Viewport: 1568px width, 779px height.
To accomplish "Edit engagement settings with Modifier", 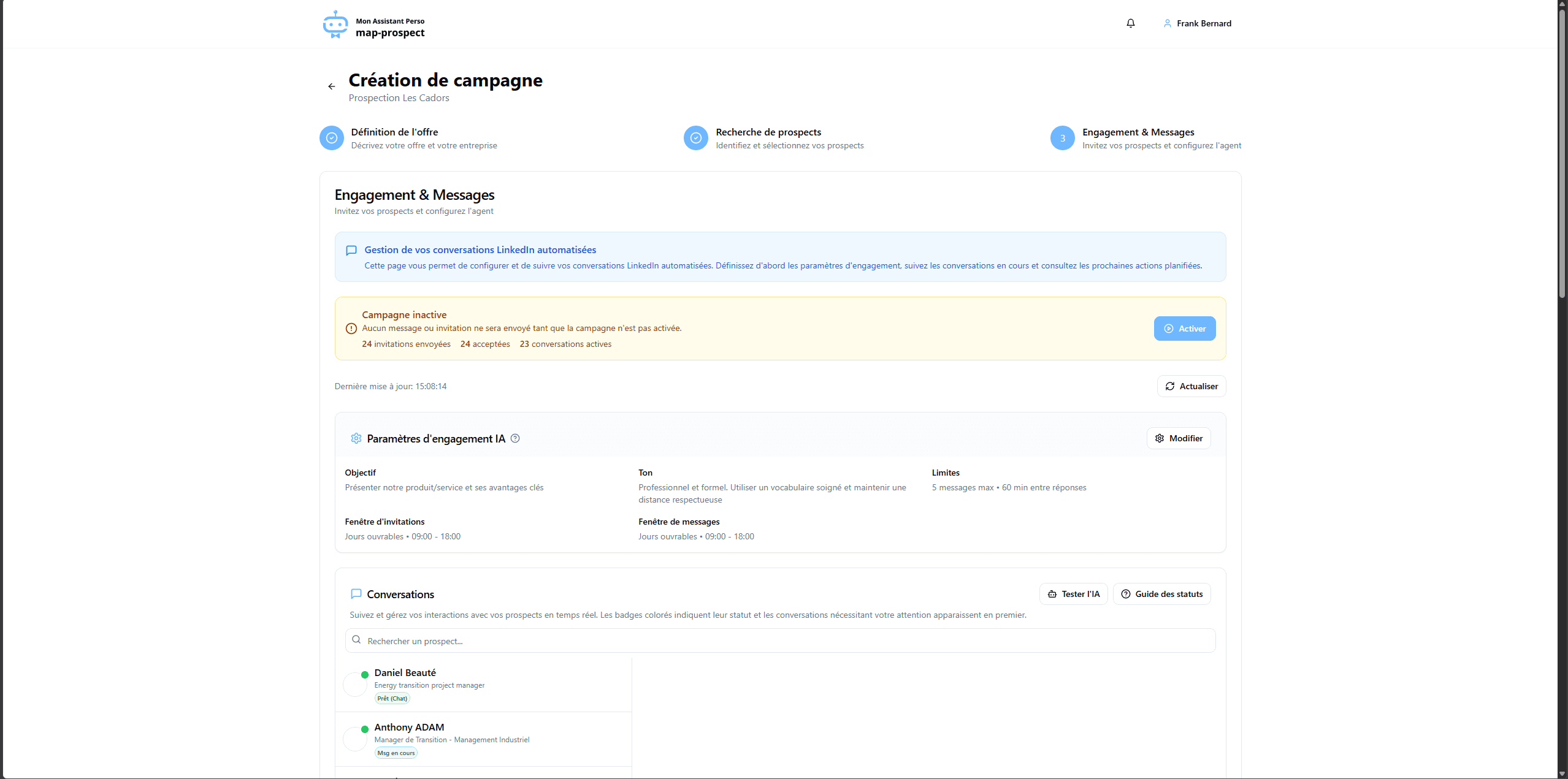I will tap(1179, 438).
